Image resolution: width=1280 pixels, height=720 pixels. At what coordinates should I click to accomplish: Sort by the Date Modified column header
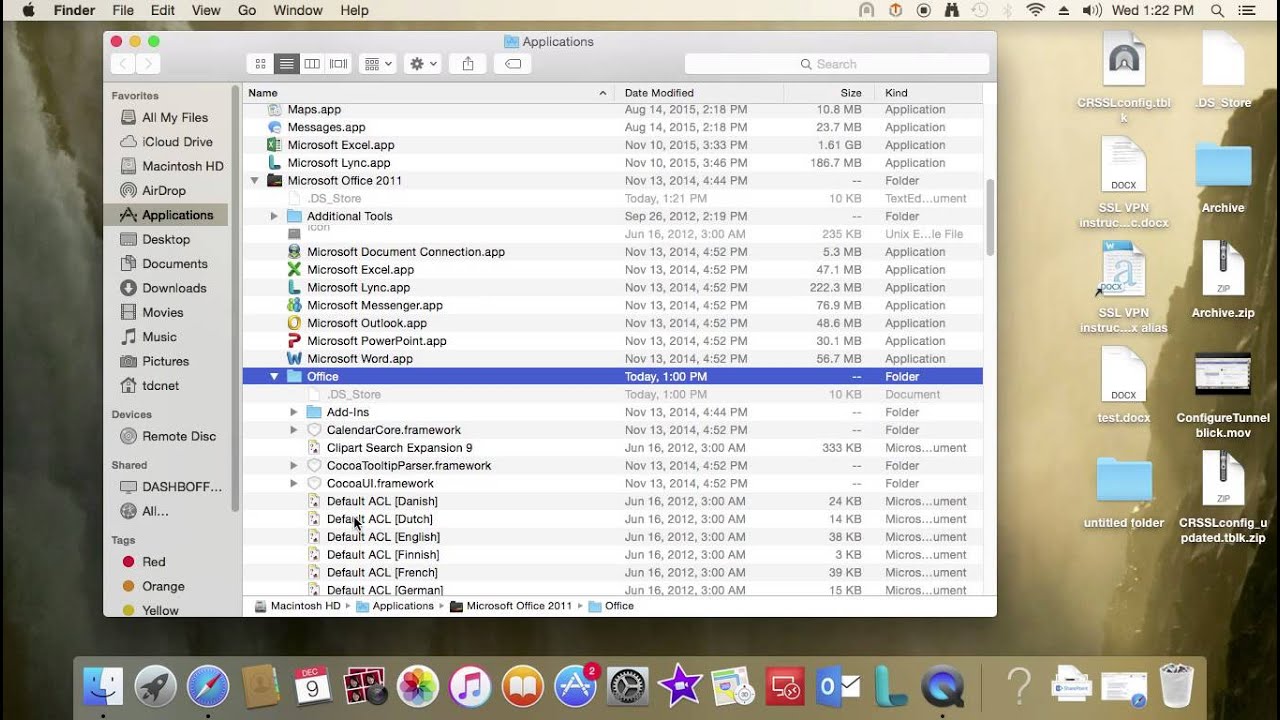(698, 93)
